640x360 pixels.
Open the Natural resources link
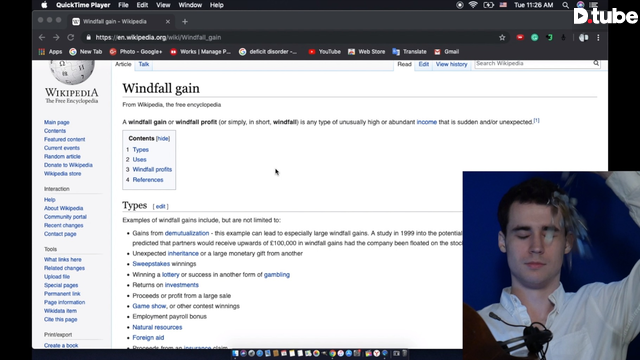click(157, 327)
